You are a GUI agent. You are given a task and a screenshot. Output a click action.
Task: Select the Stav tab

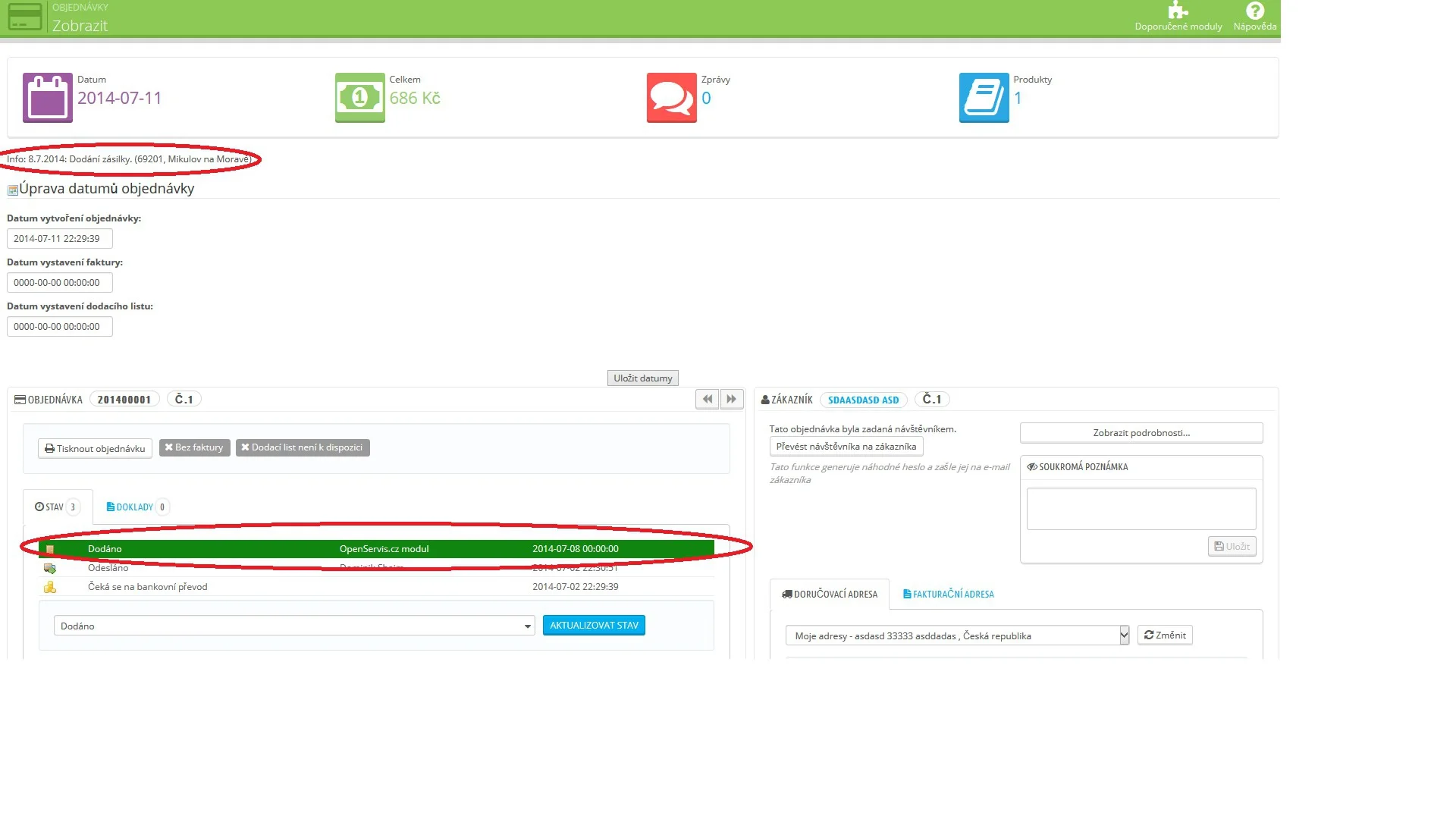(x=56, y=507)
